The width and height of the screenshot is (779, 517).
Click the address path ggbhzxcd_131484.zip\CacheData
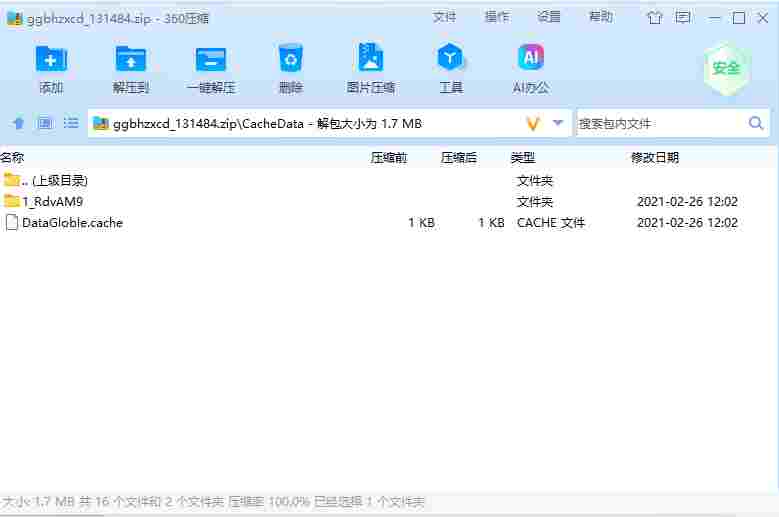(208, 124)
